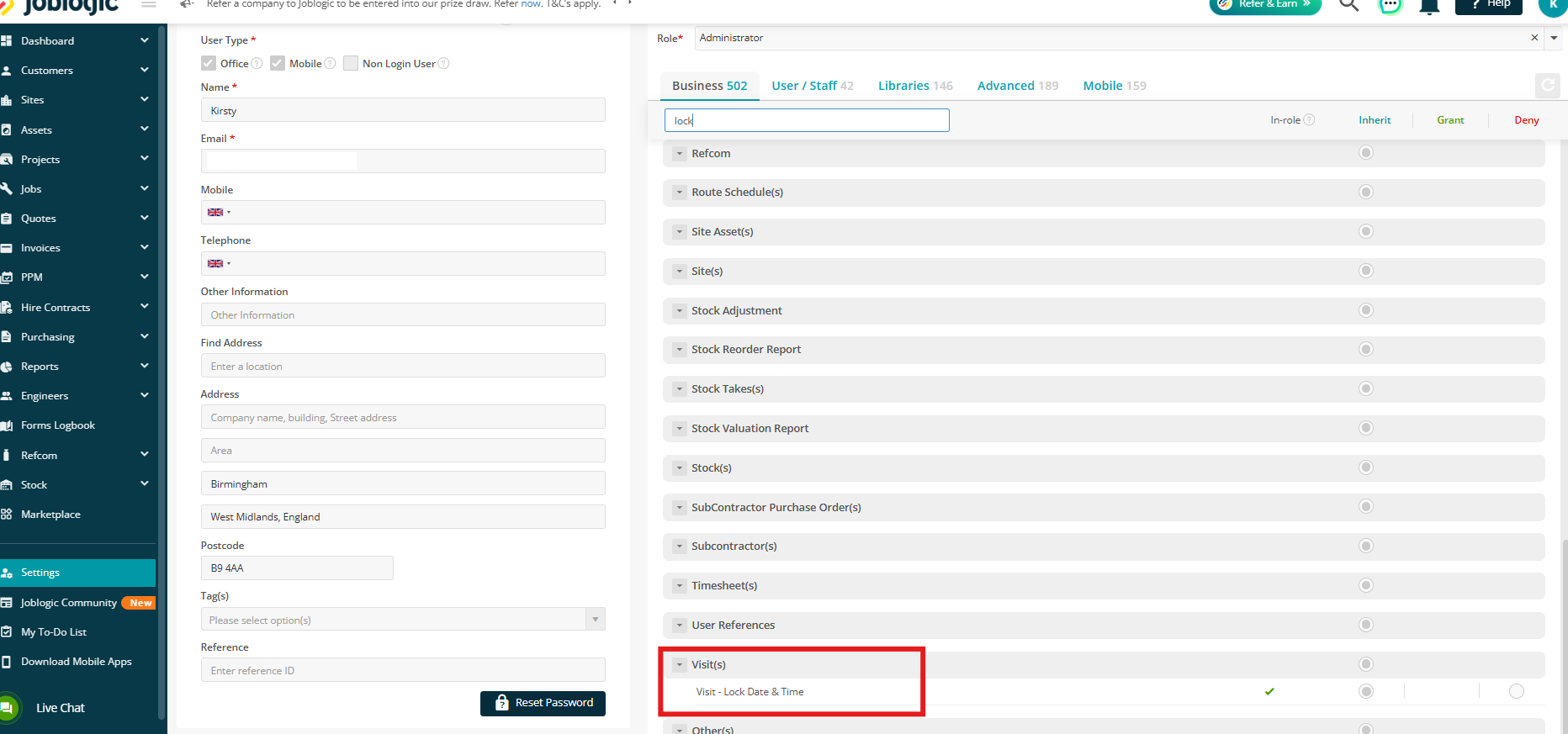Expand the Site Asset(s) permission group

[x=680, y=232]
